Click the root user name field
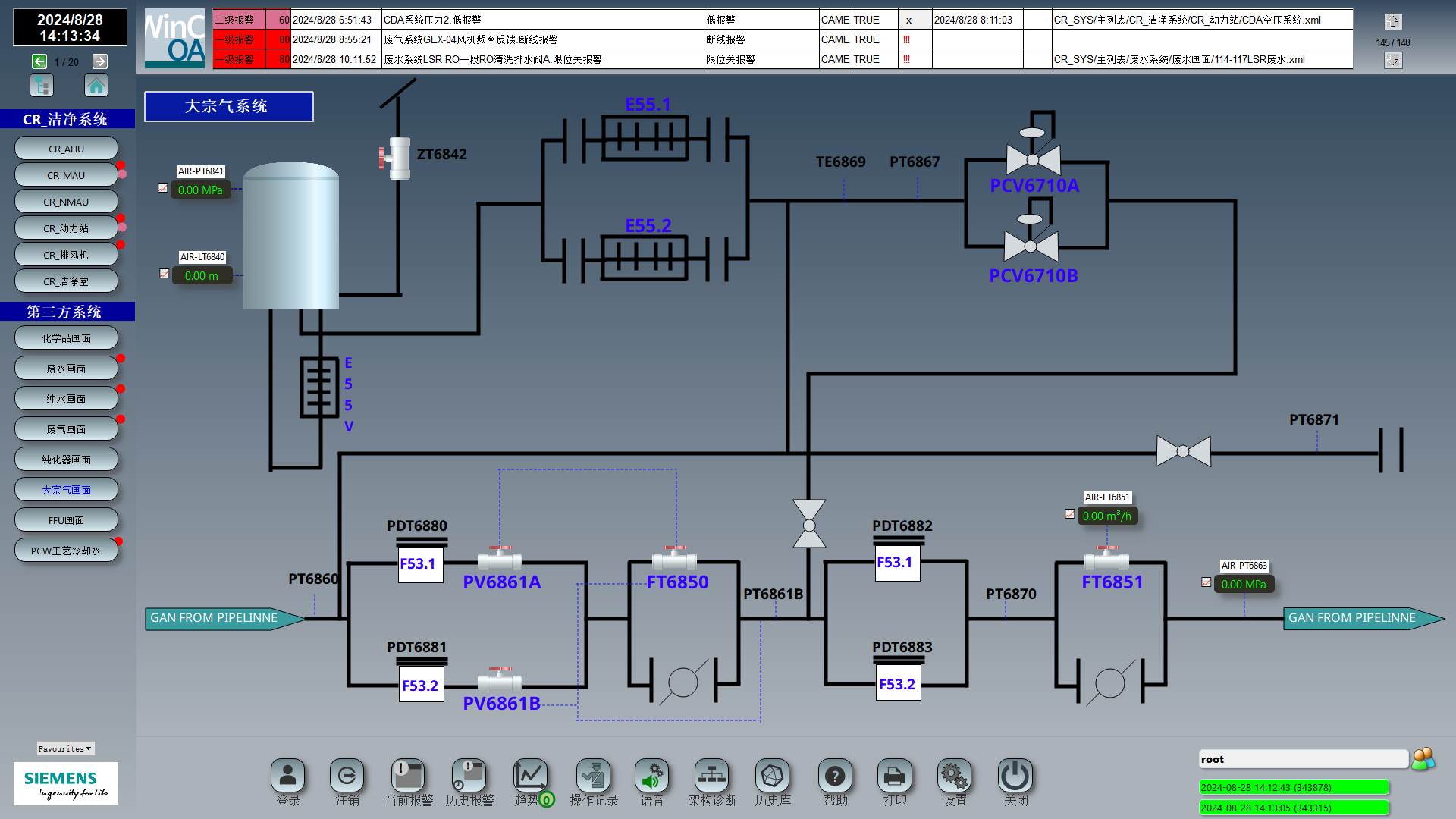The width and height of the screenshot is (1456, 819). [x=1303, y=759]
